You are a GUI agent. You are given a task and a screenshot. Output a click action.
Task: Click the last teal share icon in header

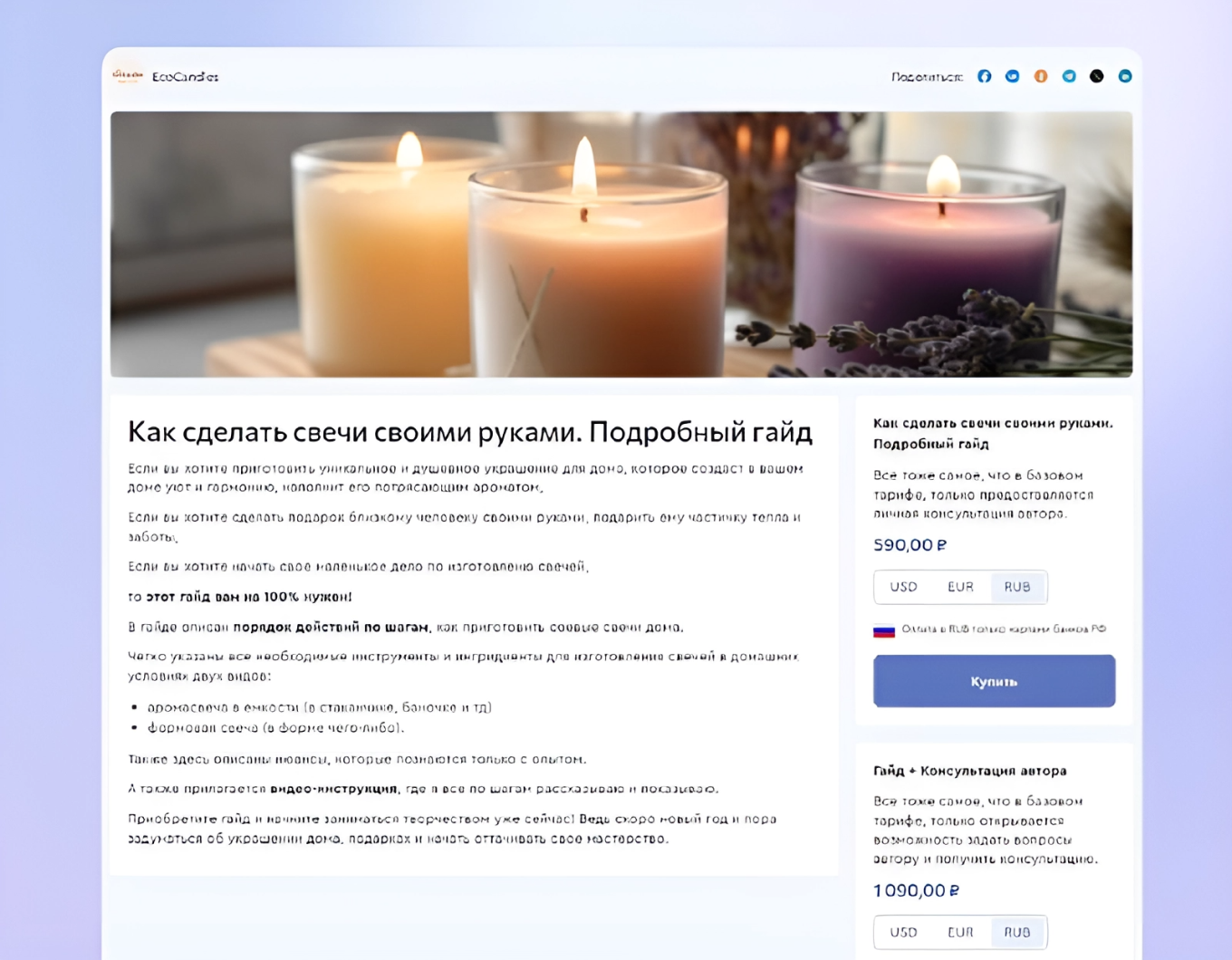[x=1125, y=76]
